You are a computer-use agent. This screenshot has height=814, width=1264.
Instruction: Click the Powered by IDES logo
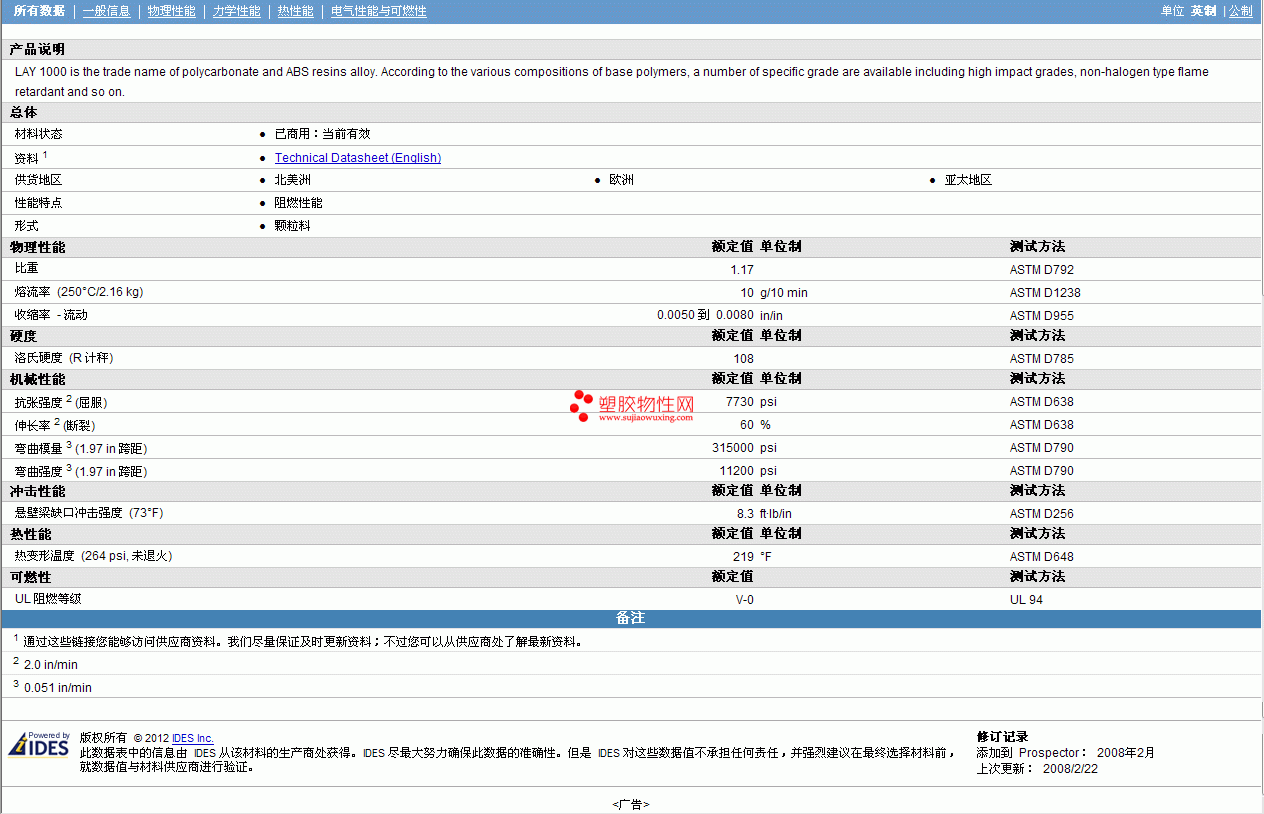point(39,745)
